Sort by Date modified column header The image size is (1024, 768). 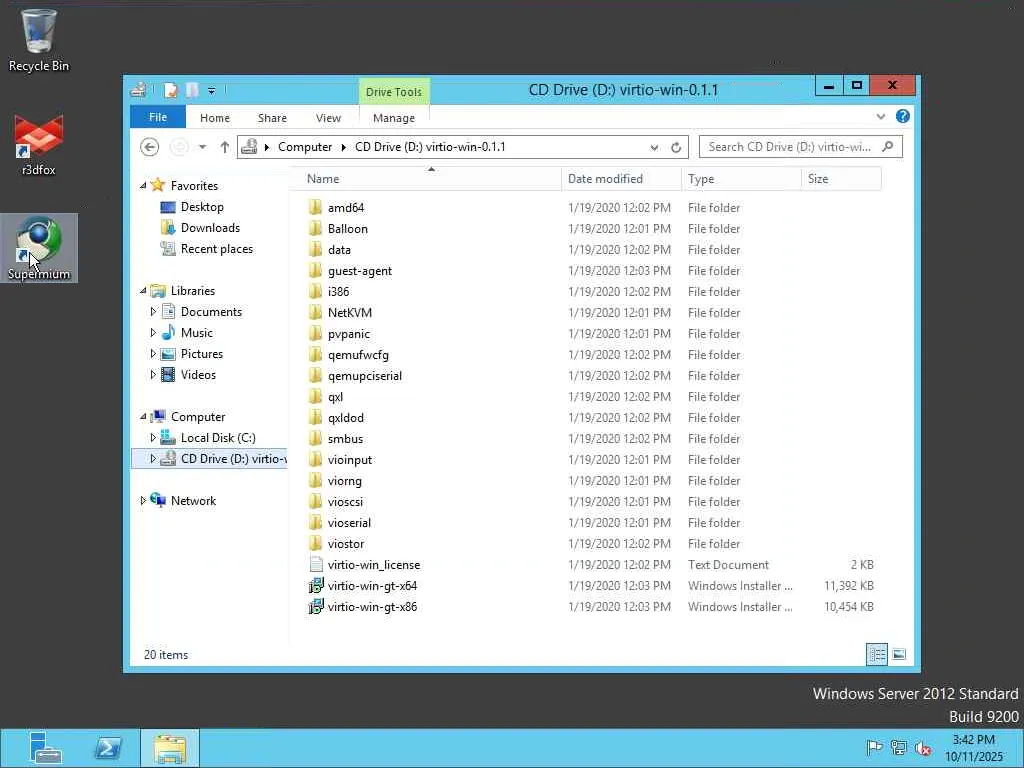pyautogui.click(x=621, y=179)
